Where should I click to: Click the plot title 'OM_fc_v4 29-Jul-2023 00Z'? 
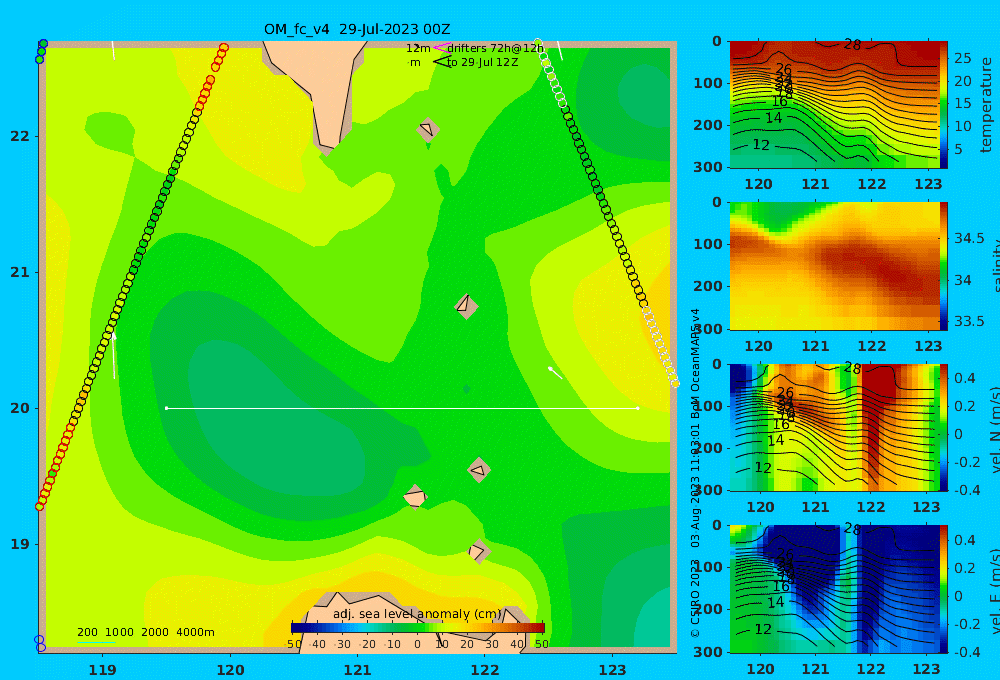[357, 29]
